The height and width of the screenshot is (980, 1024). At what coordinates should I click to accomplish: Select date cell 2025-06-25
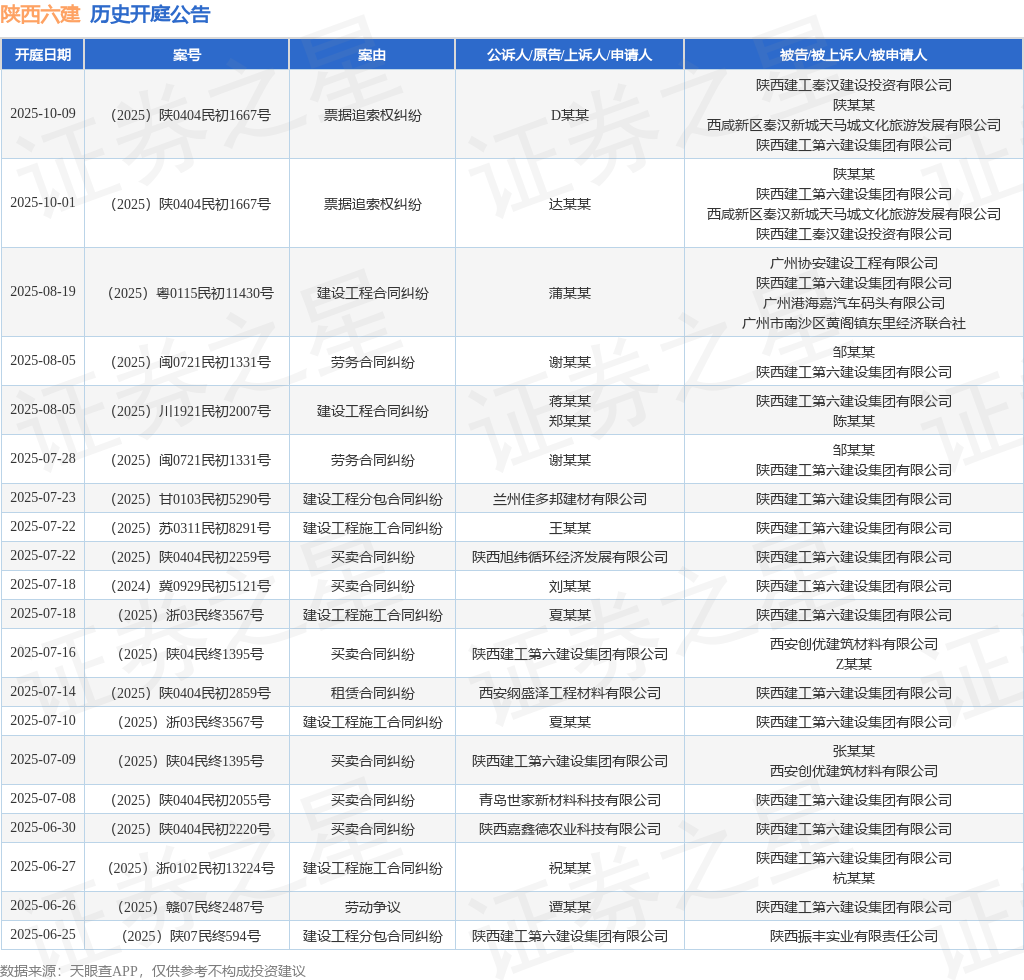pos(43,934)
